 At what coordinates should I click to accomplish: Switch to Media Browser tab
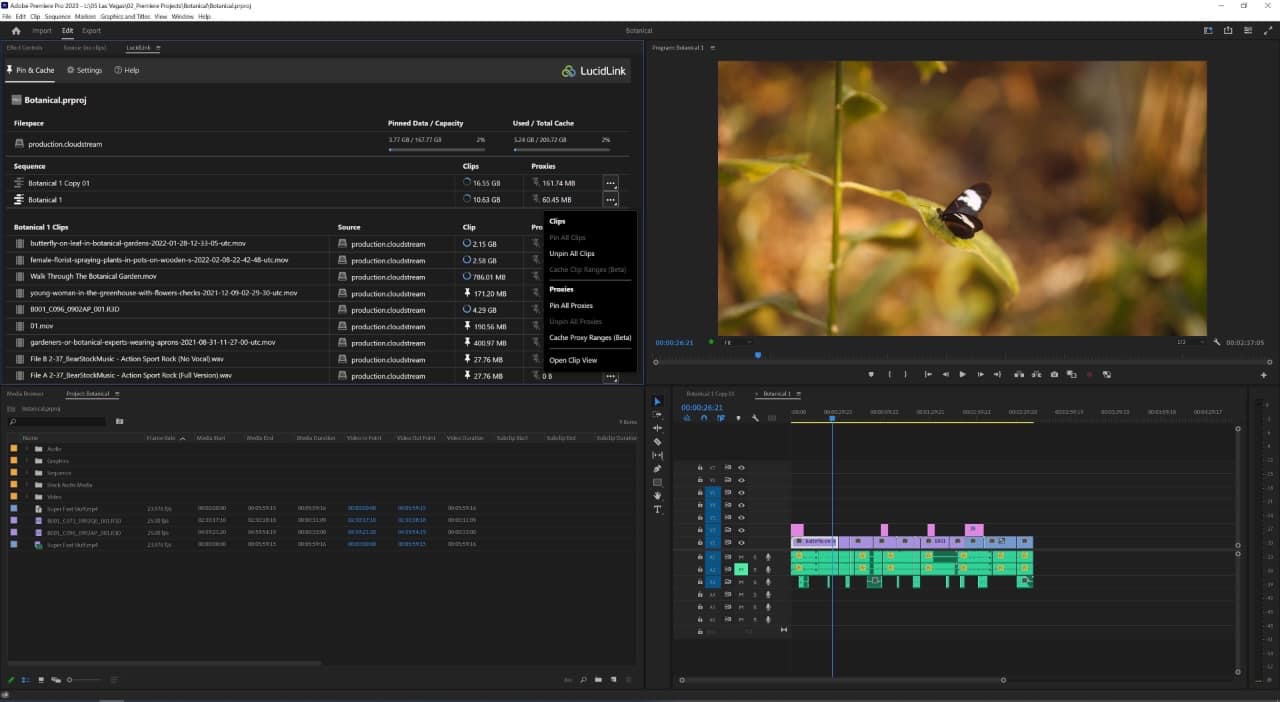(x=25, y=394)
